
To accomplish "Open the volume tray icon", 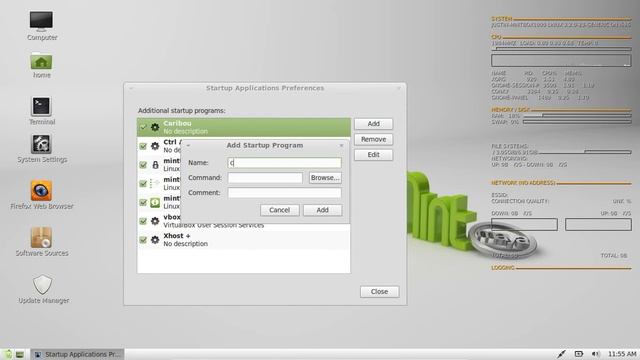I will [x=596, y=354].
